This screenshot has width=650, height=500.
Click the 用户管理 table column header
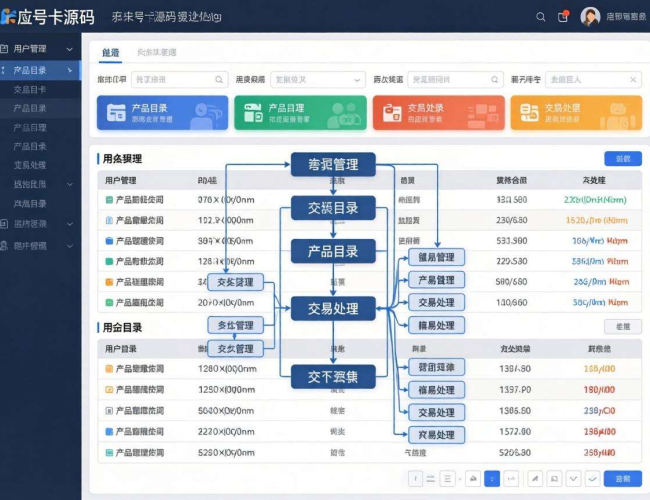[121, 180]
